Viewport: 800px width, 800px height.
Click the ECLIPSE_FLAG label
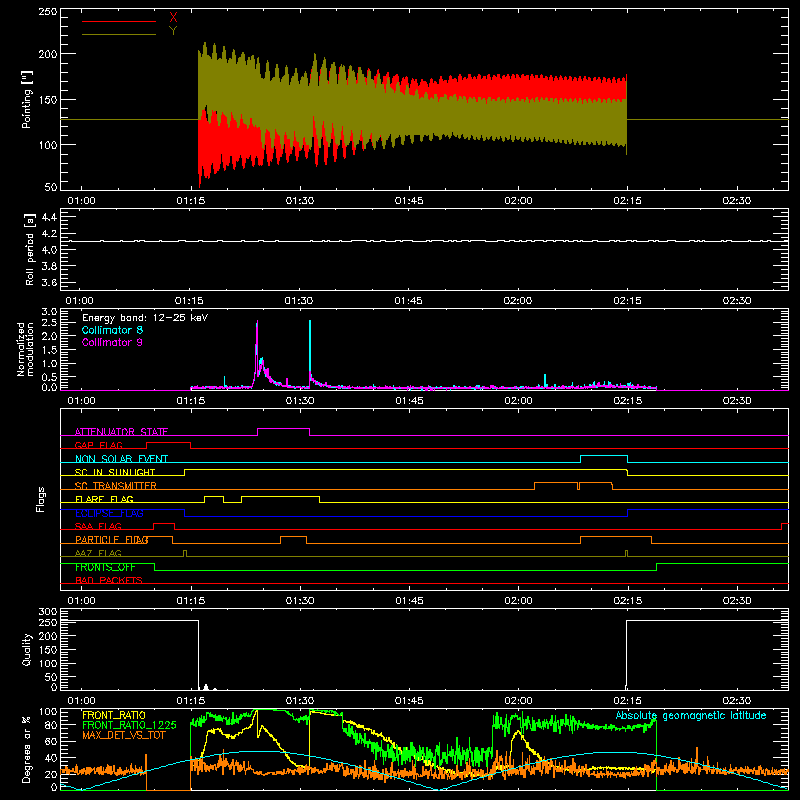click(x=109, y=513)
